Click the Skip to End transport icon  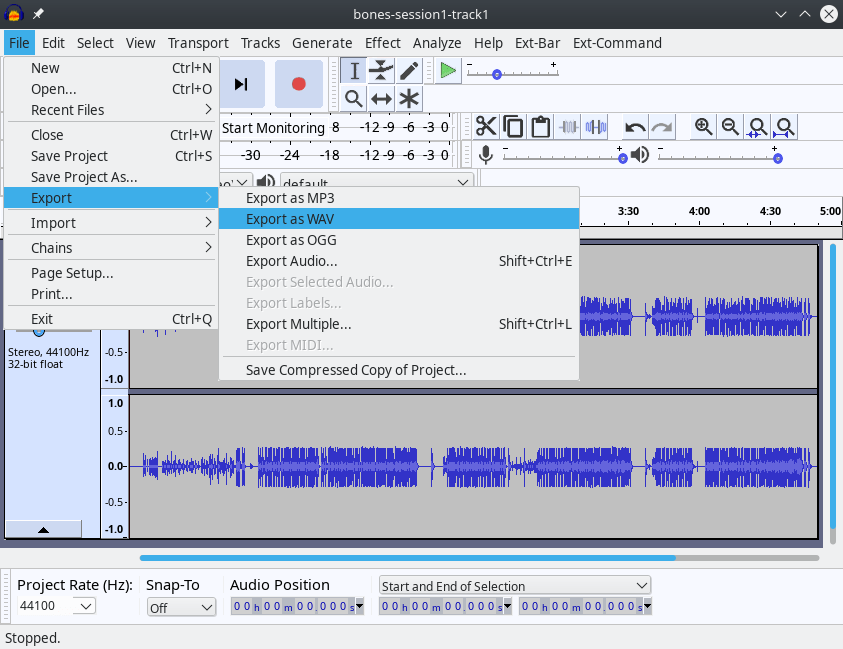[x=241, y=83]
